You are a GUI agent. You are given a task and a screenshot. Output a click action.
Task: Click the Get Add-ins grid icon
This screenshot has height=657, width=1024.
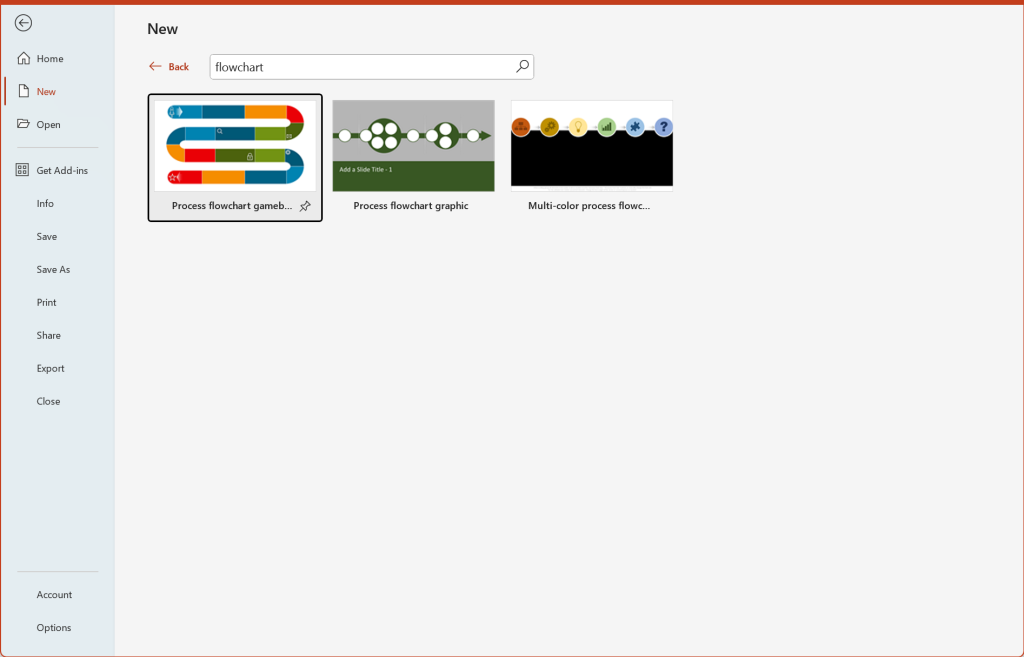[22, 170]
